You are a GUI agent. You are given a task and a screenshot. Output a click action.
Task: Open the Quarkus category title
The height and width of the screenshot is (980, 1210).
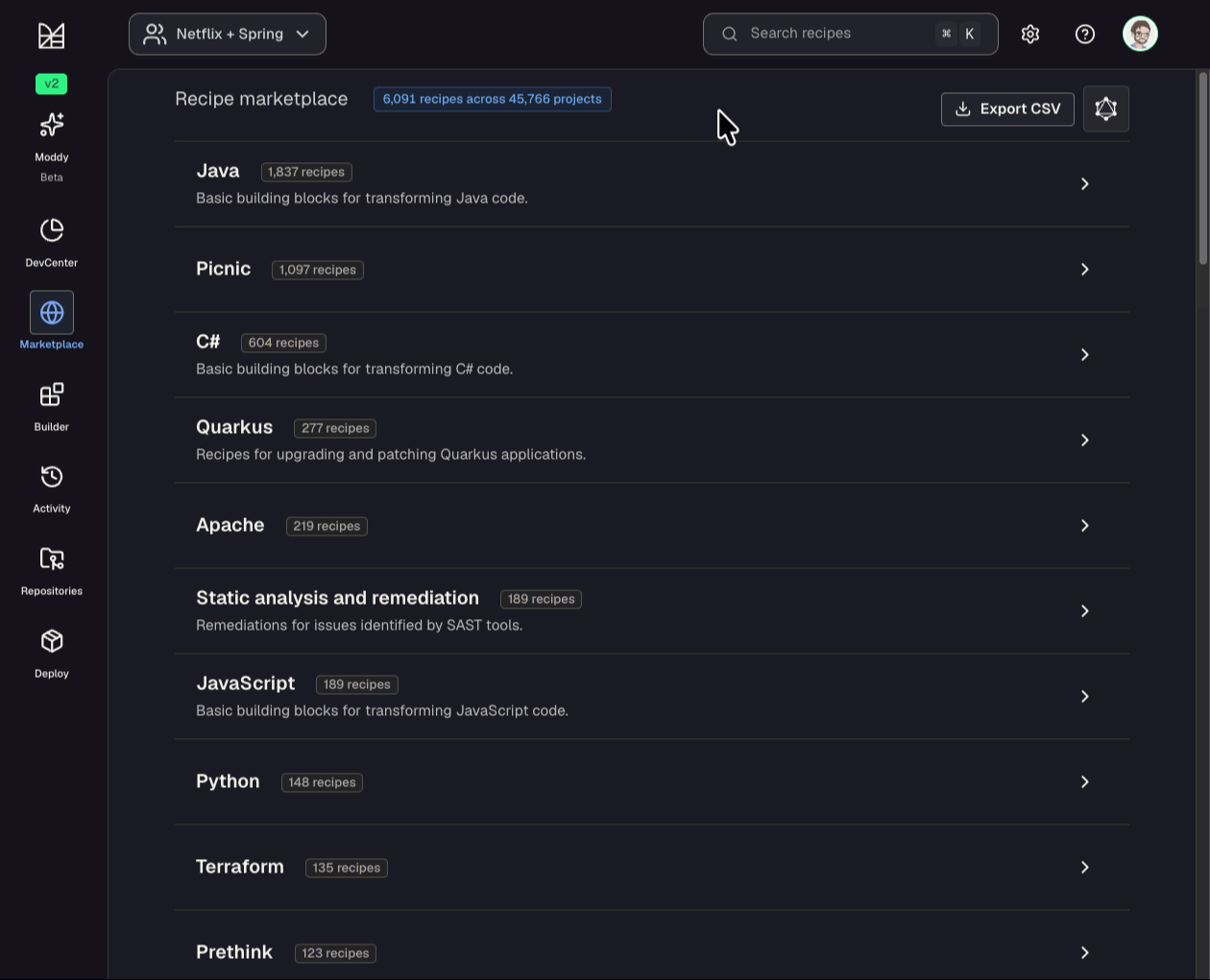pyautogui.click(x=234, y=427)
